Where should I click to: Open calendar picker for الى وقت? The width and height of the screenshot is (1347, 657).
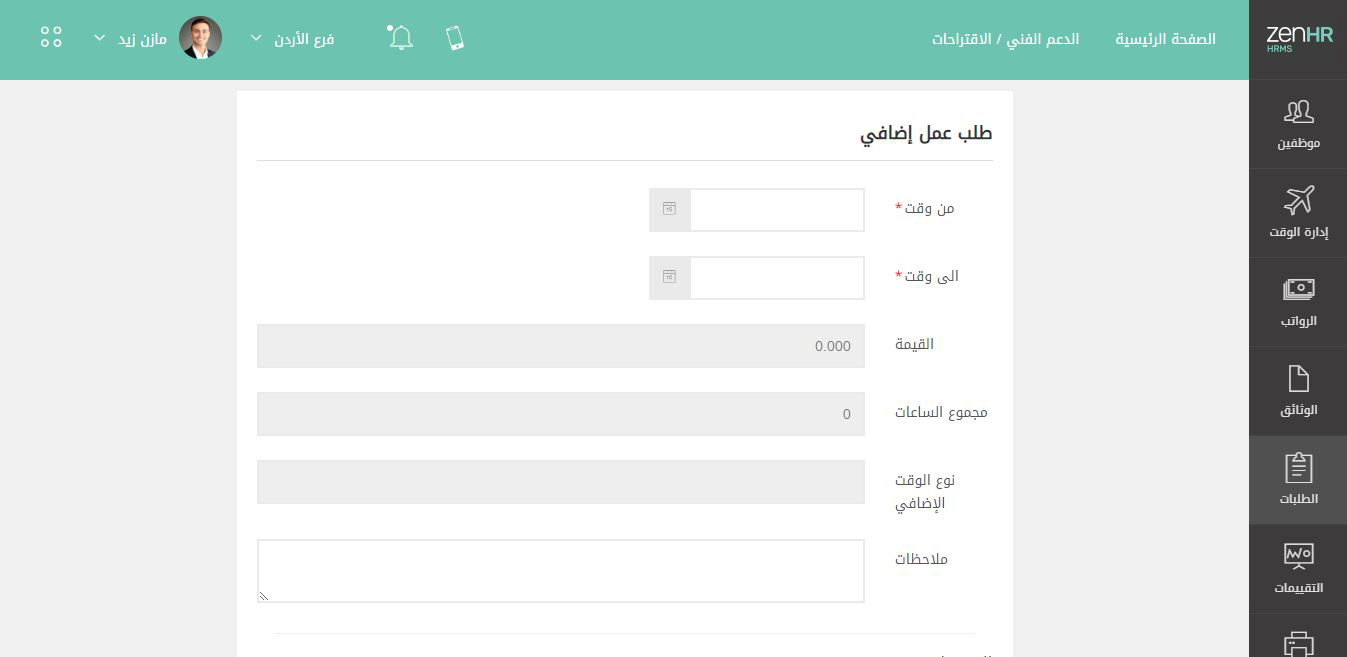tap(669, 278)
